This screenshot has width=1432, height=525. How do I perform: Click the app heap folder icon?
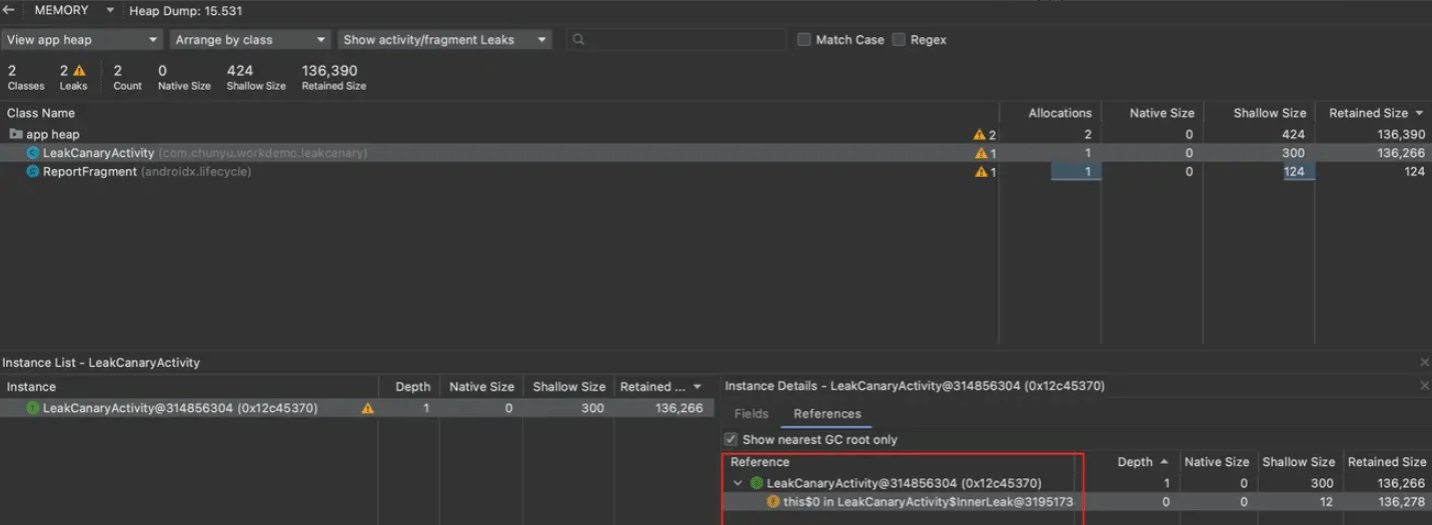tap(16, 134)
